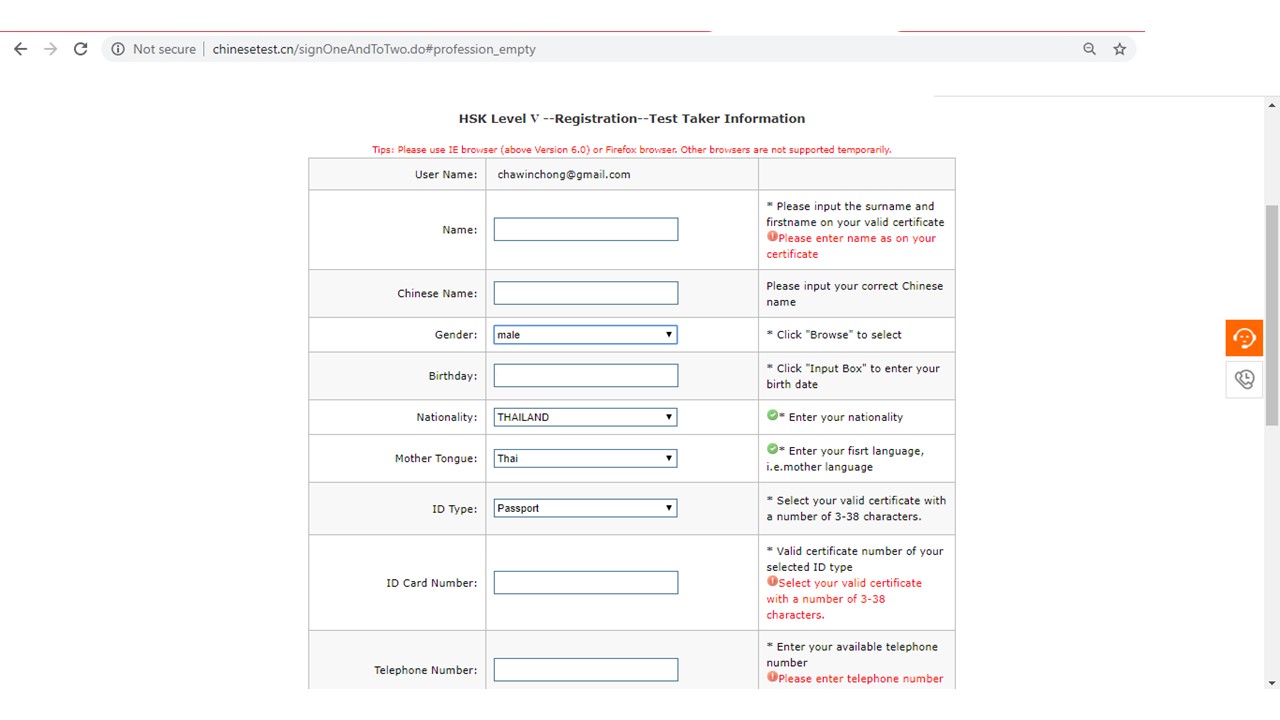The height and width of the screenshot is (720, 1280).
Task: Click the 'ID Type:' label
Action: click(x=455, y=509)
